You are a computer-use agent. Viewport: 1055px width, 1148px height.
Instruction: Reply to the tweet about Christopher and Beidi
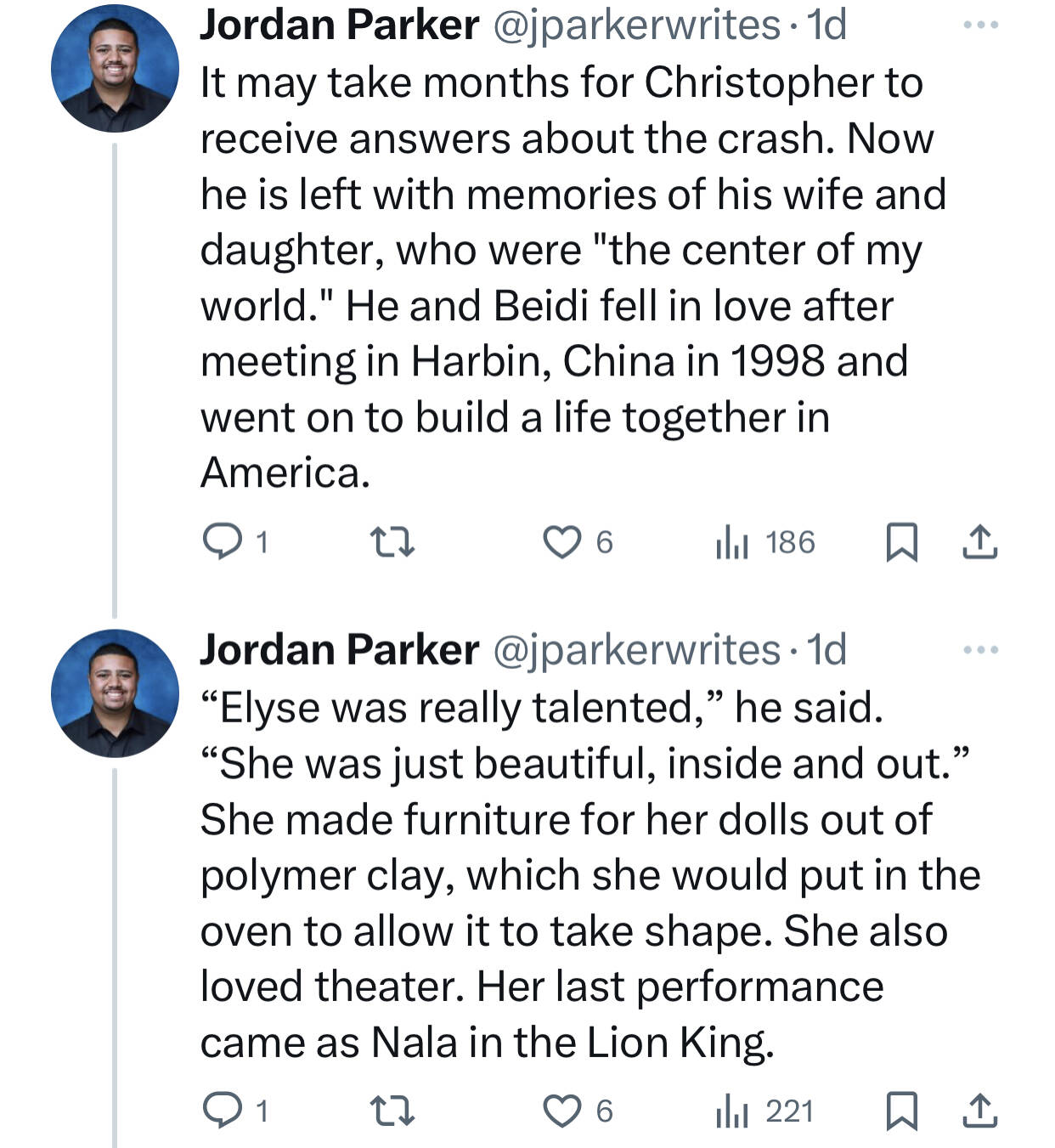tap(222, 541)
